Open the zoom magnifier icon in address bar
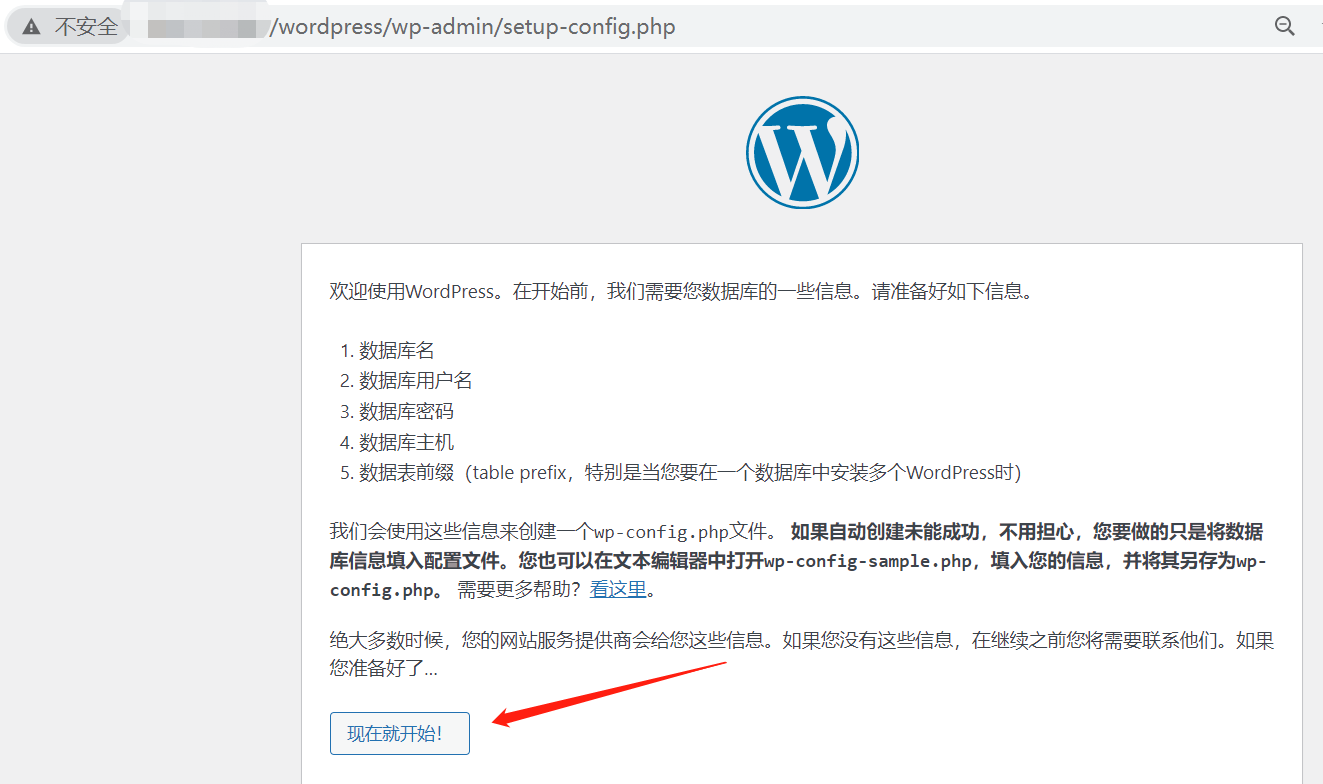 click(x=1285, y=26)
